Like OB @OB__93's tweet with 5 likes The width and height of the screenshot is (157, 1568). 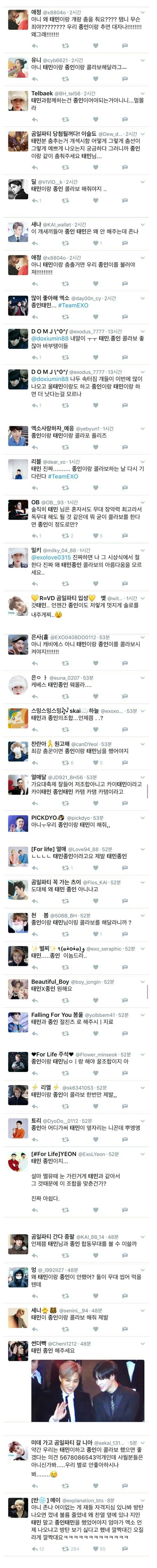coord(96,536)
